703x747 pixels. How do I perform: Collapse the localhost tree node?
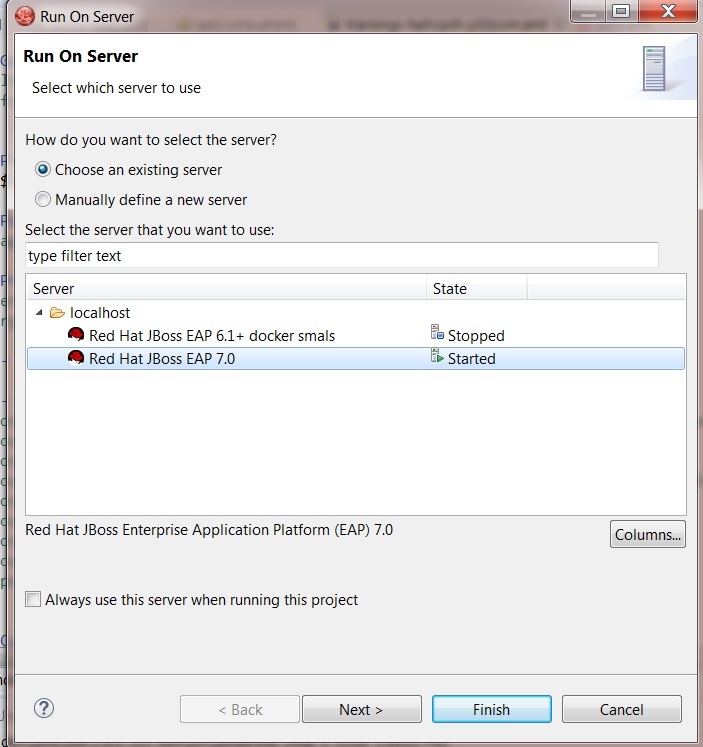pos(40,313)
